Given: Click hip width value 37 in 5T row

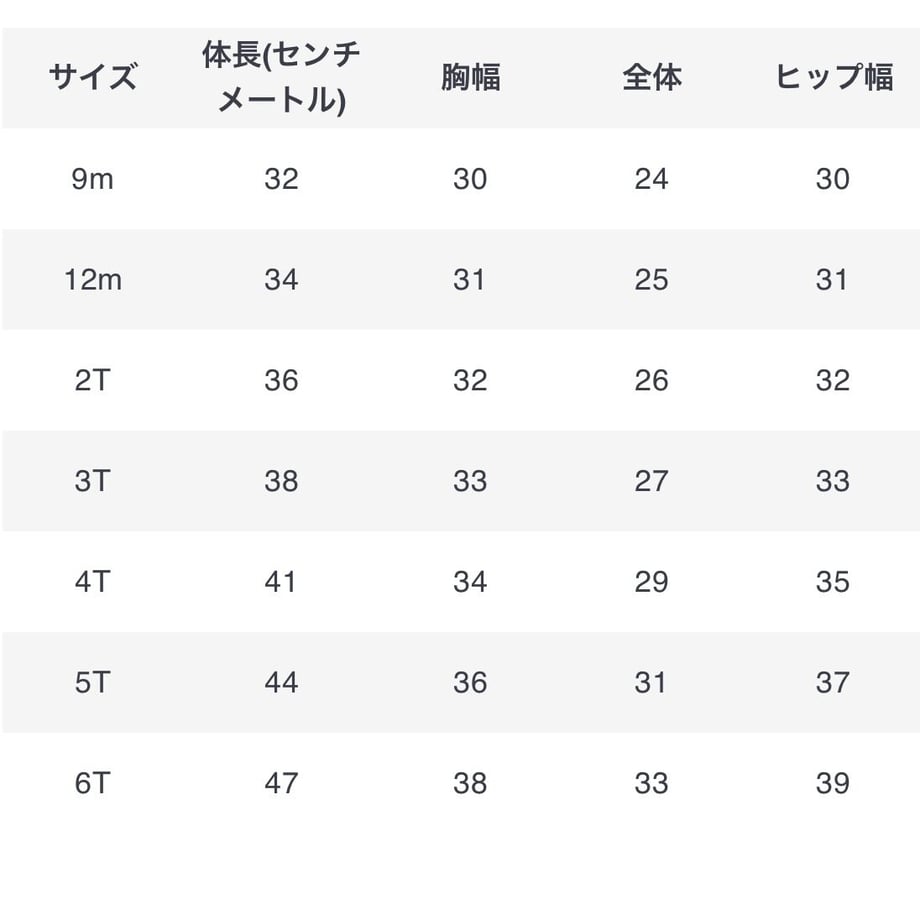Looking at the screenshot, I should tap(833, 683).
